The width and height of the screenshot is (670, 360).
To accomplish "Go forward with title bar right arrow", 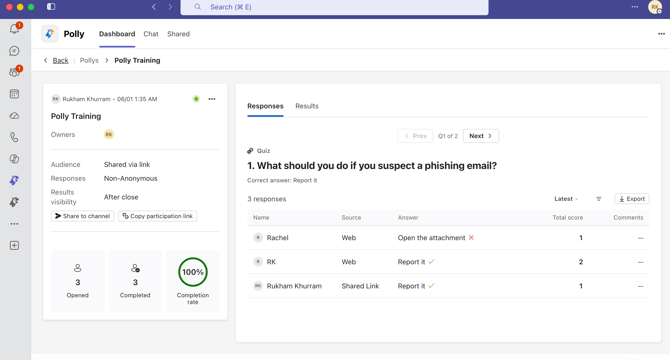I will [x=170, y=7].
